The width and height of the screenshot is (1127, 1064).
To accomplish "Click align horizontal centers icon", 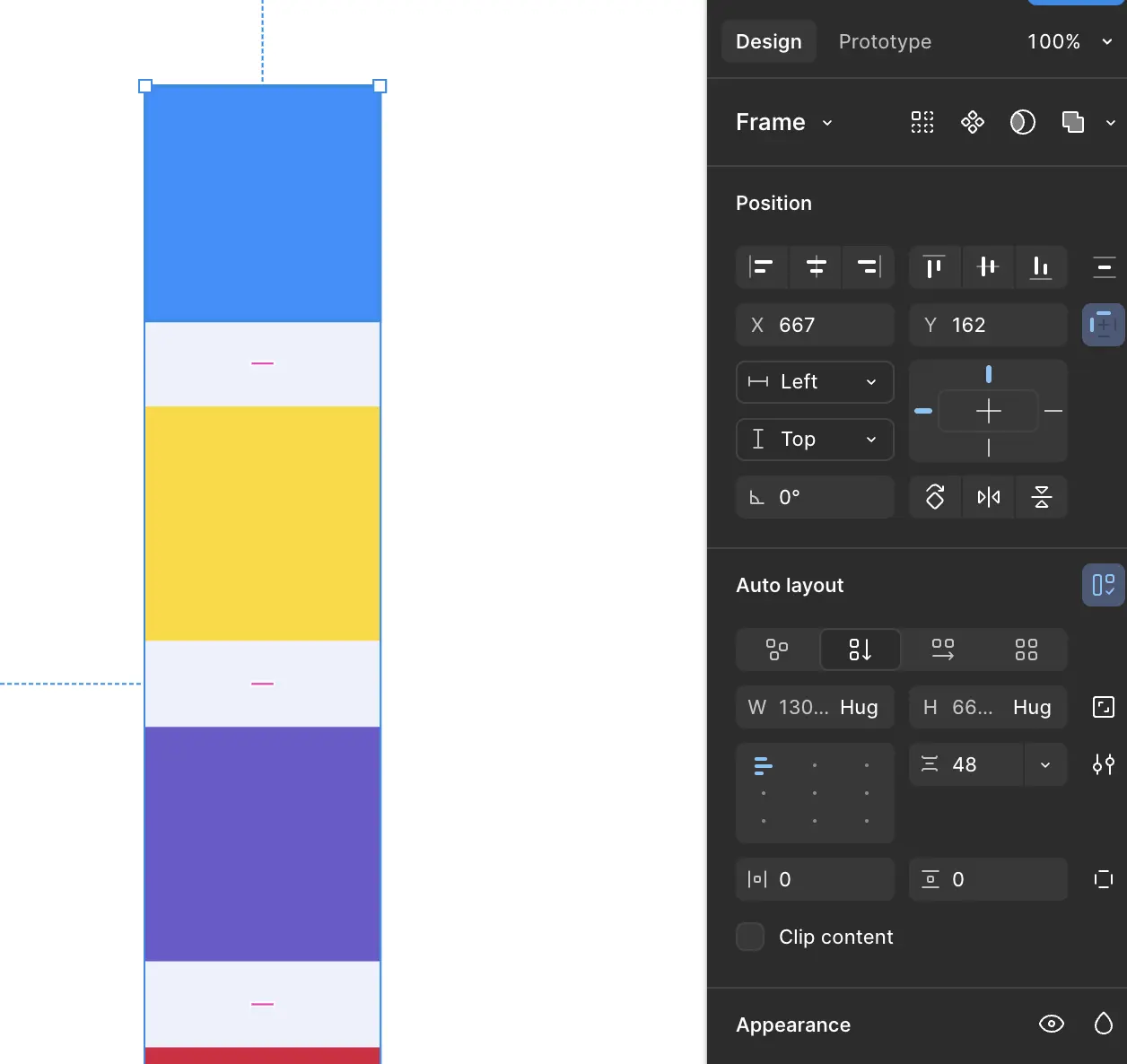I will pyautogui.click(x=816, y=267).
